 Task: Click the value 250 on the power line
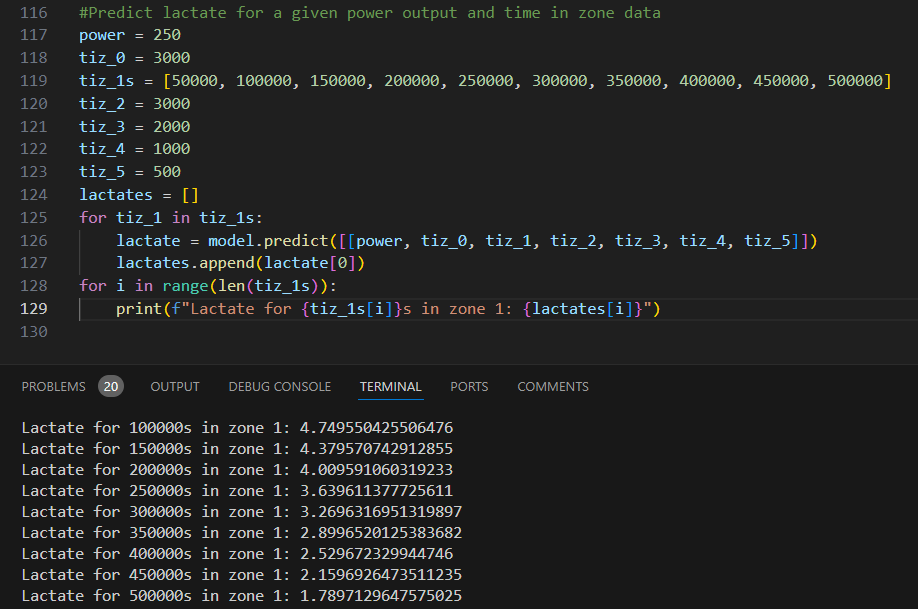[167, 35]
